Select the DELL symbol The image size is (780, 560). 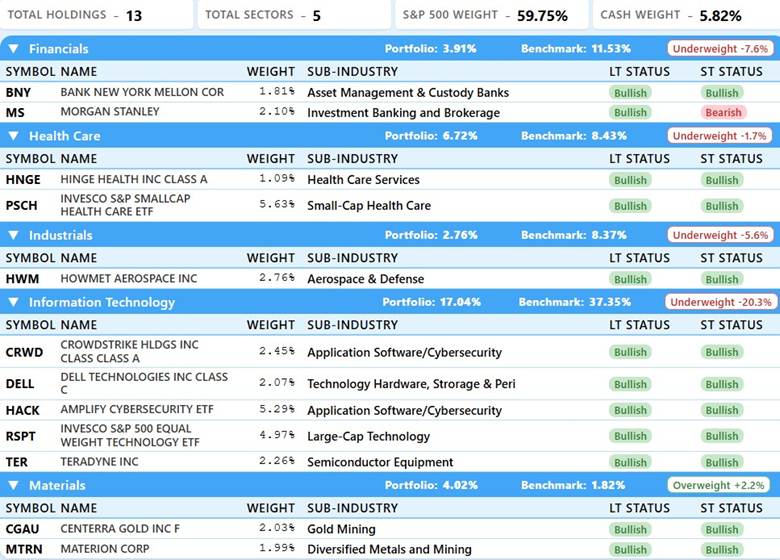pyautogui.click(x=20, y=384)
